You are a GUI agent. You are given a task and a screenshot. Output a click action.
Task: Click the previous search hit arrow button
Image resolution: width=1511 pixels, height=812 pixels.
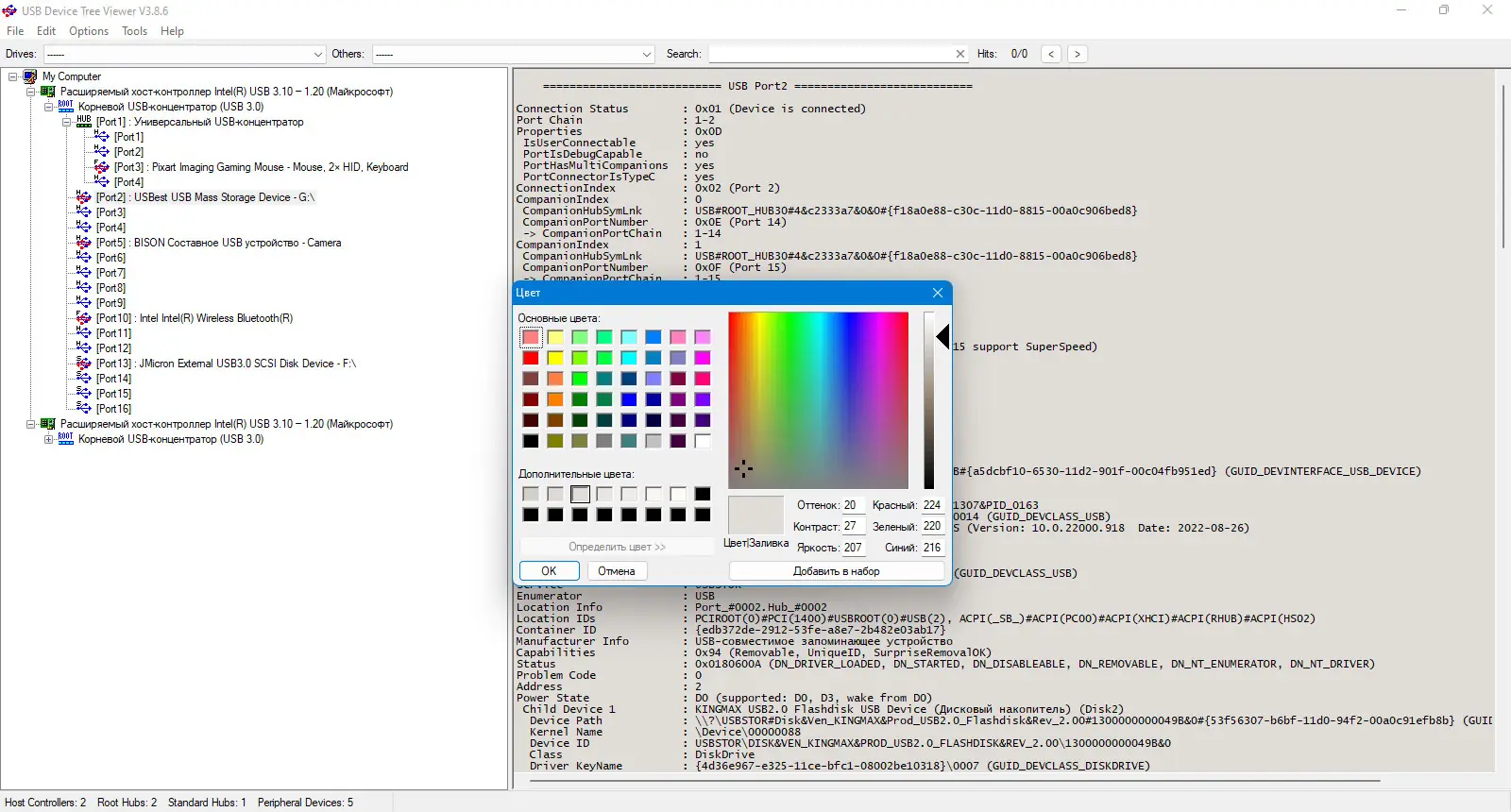coord(1051,54)
